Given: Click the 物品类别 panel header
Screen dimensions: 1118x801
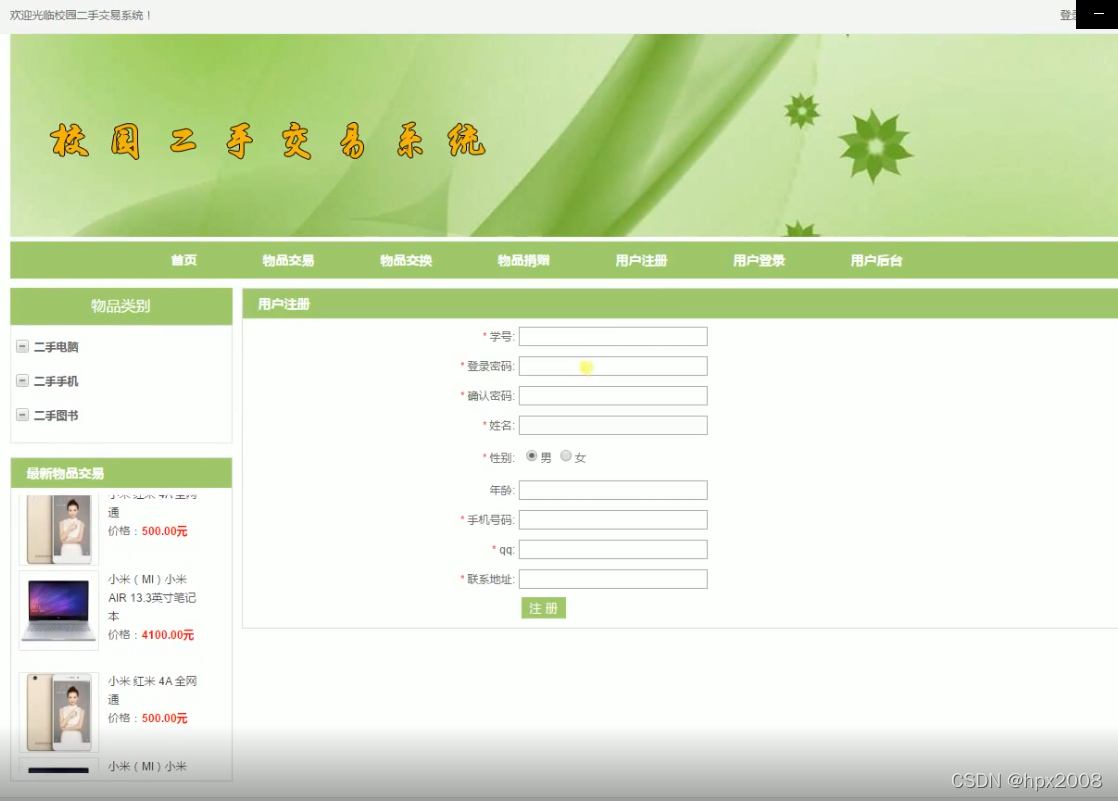Looking at the screenshot, I should point(121,306).
